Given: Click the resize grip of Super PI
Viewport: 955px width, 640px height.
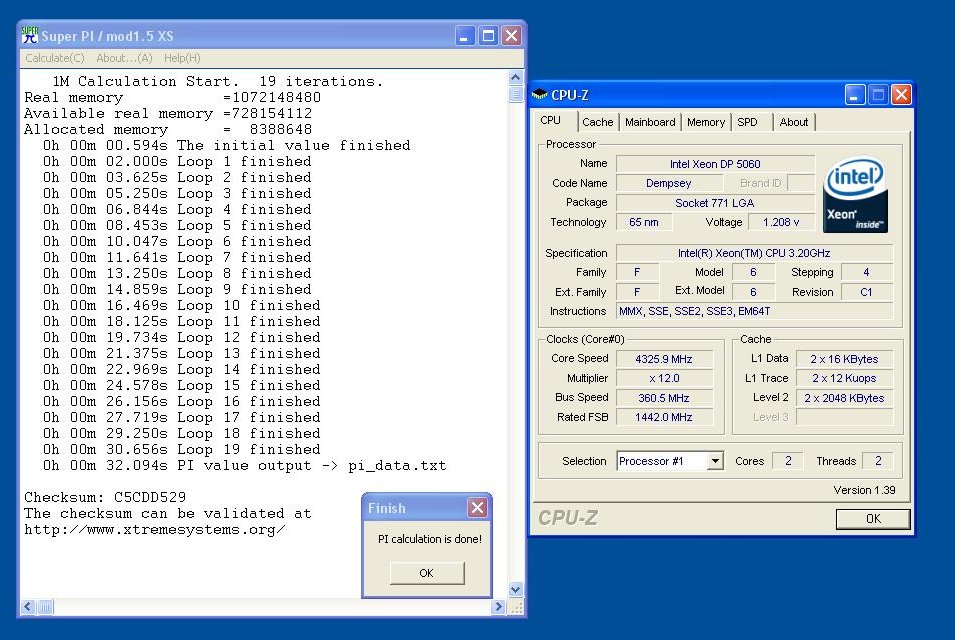Looking at the screenshot, I should point(516,607).
